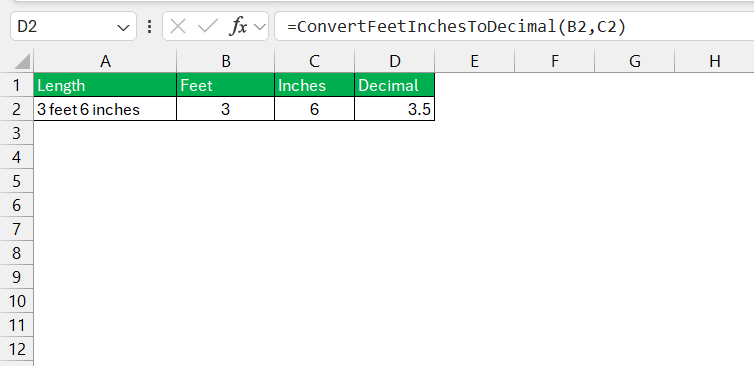754x366 pixels.
Task: Select row 6 header
Action: (x=17, y=205)
